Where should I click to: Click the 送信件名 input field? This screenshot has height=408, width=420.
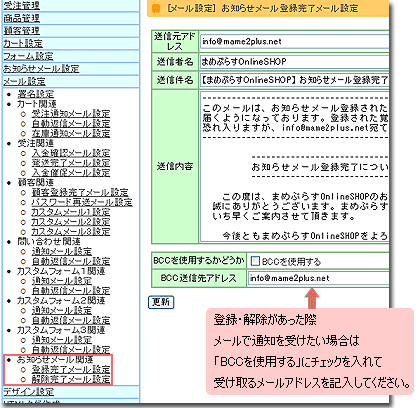coord(294,80)
